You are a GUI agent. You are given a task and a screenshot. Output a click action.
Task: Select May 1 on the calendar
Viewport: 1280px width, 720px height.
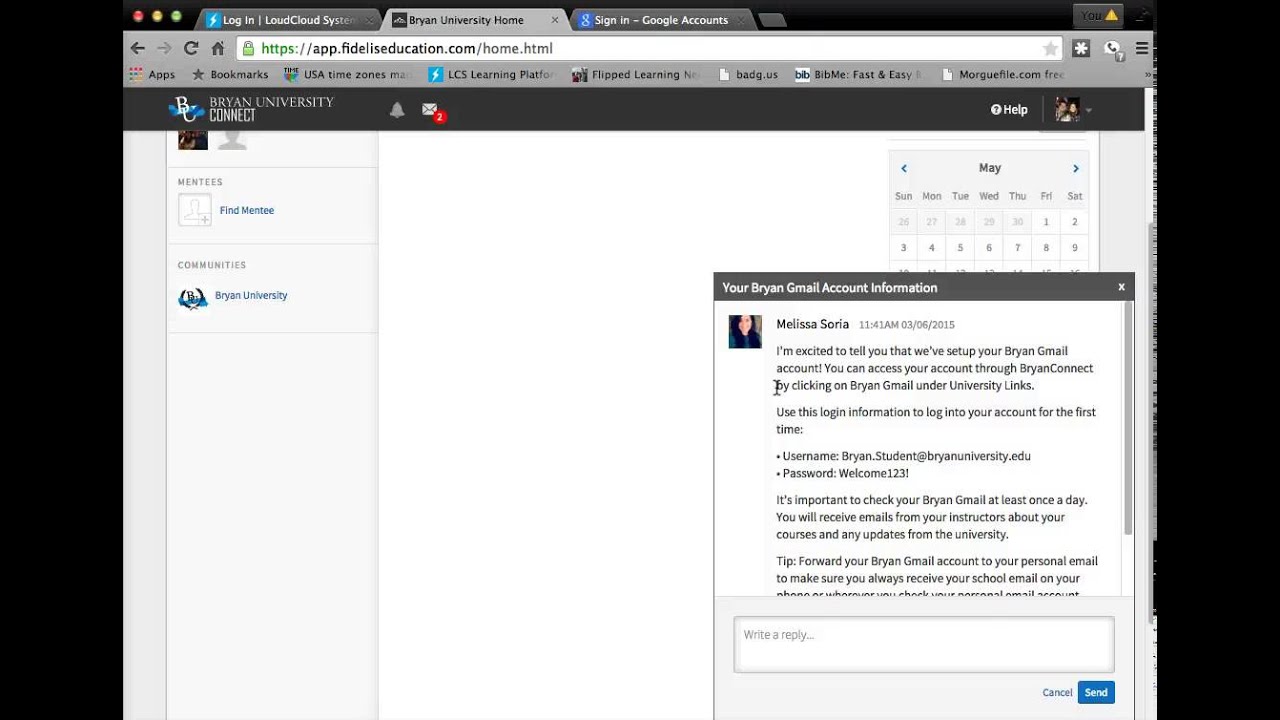point(1046,222)
